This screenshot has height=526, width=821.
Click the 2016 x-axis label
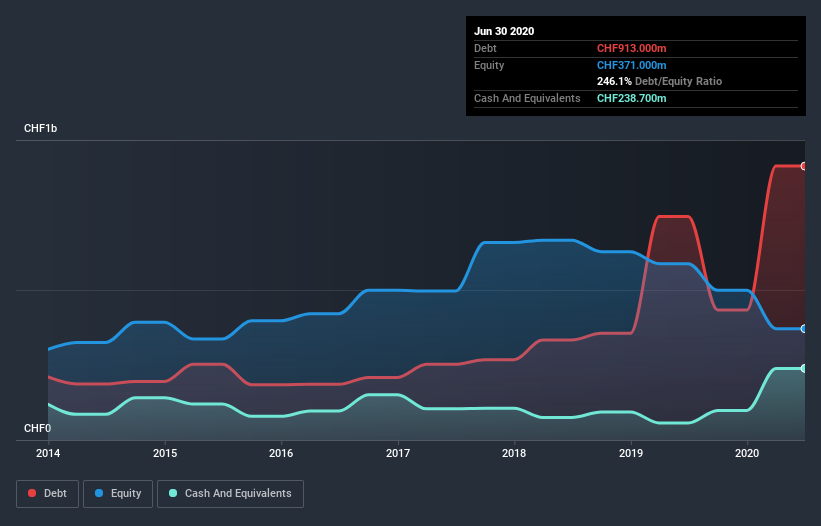point(281,453)
